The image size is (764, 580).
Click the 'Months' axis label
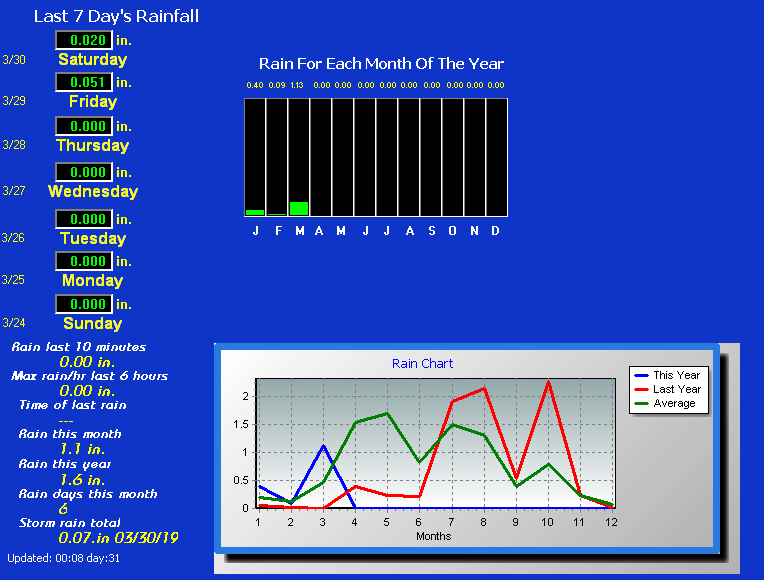point(434,536)
